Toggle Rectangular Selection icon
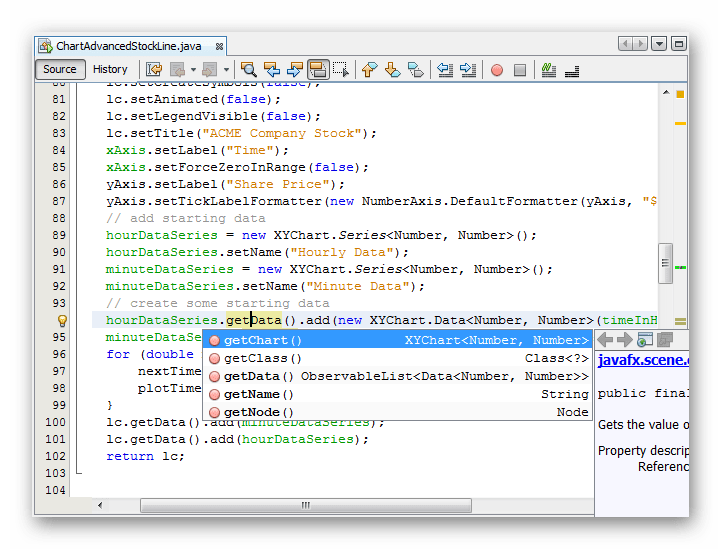Image resolution: width=721 pixels, height=549 pixels. click(x=341, y=70)
